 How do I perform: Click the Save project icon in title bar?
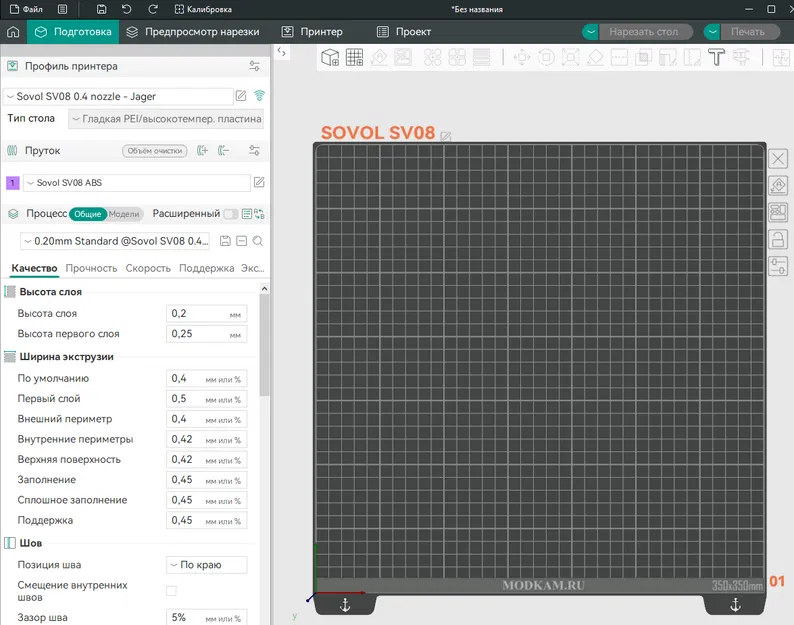pyautogui.click(x=101, y=9)
